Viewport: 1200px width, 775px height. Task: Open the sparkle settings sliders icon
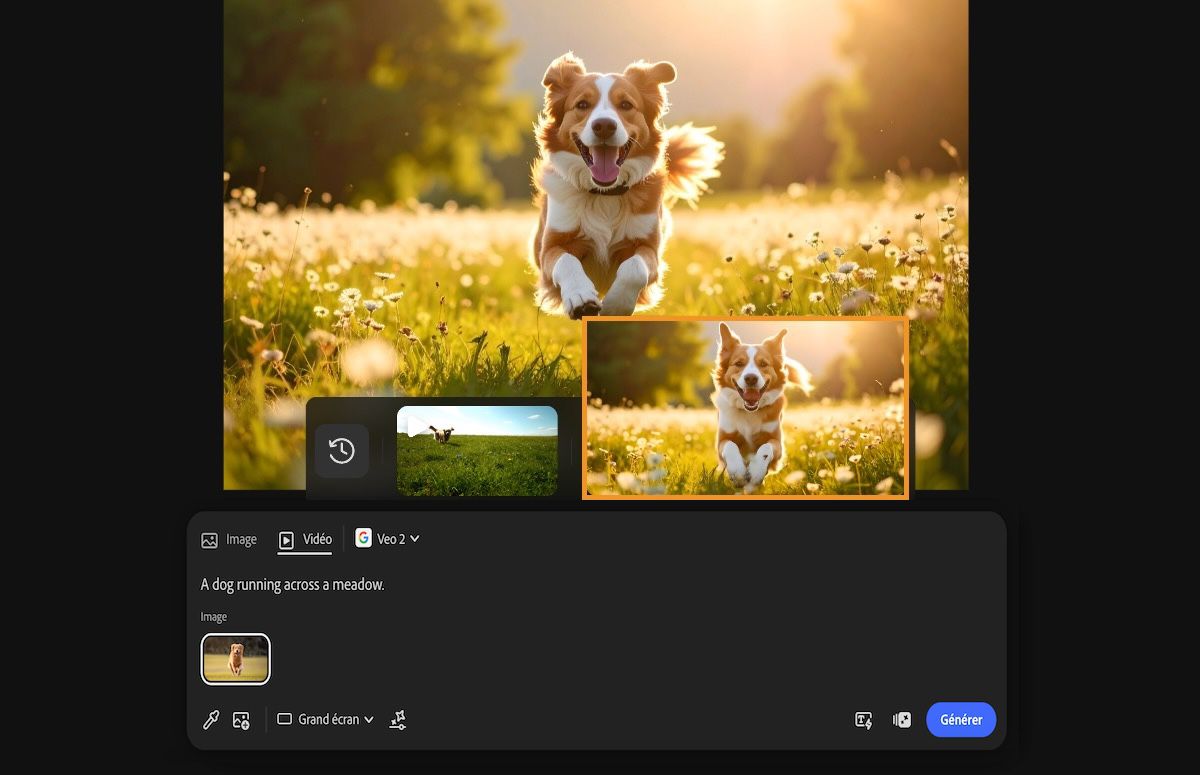pyautogui.click(x=398, y=720)
